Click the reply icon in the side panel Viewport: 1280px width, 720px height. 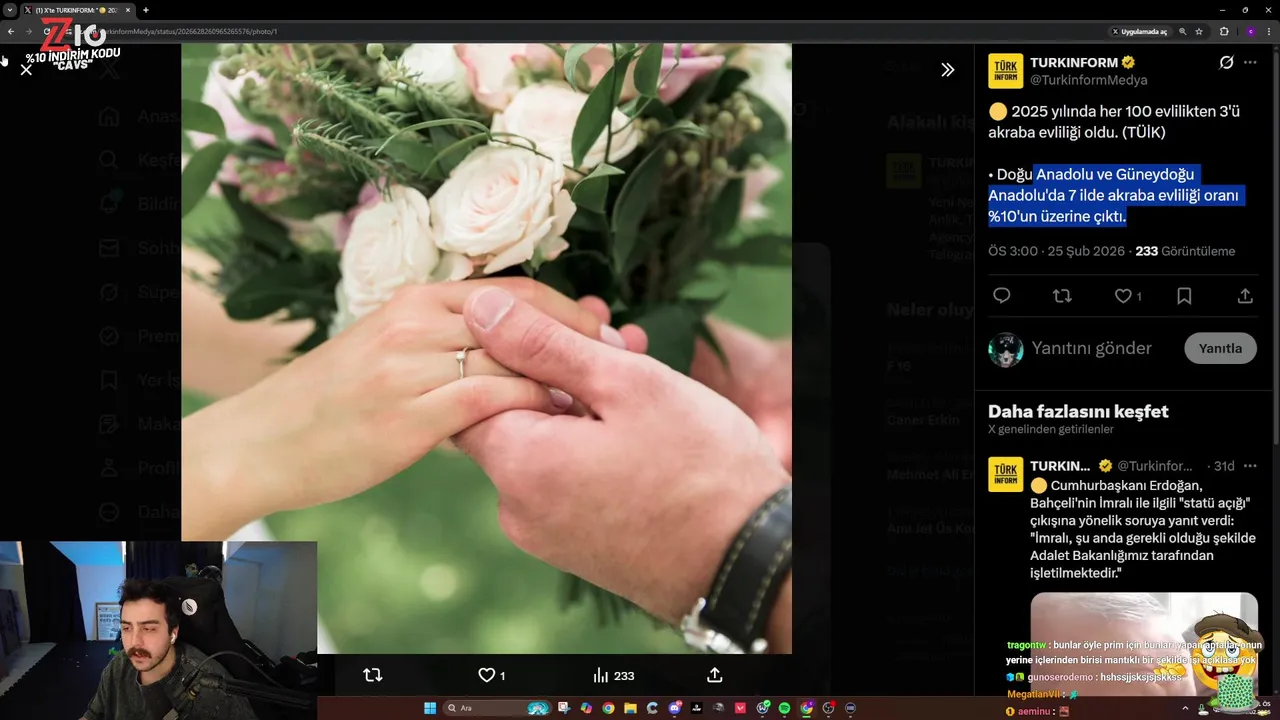click(1001, 296)
